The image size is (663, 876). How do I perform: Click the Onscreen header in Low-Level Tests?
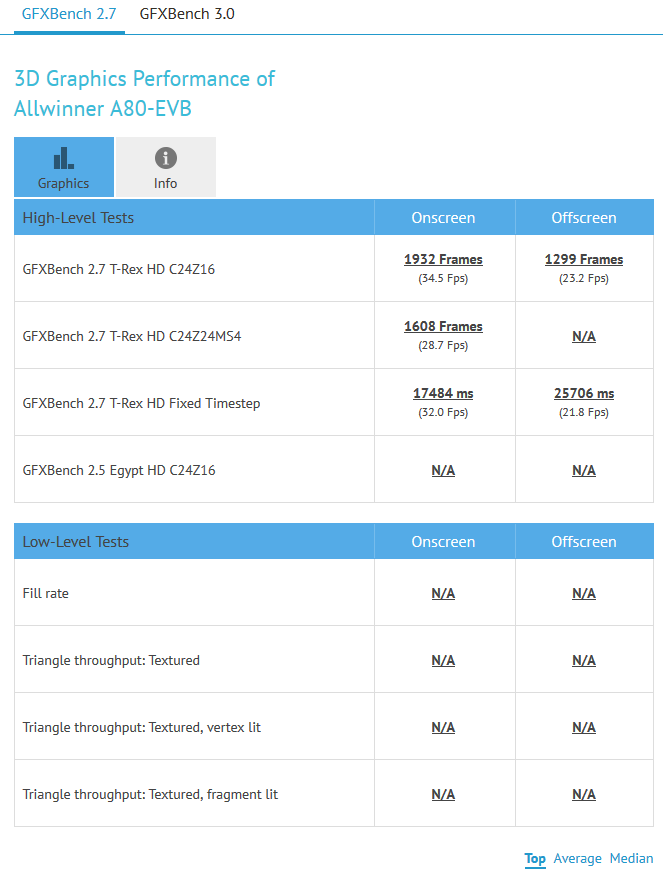443,542
